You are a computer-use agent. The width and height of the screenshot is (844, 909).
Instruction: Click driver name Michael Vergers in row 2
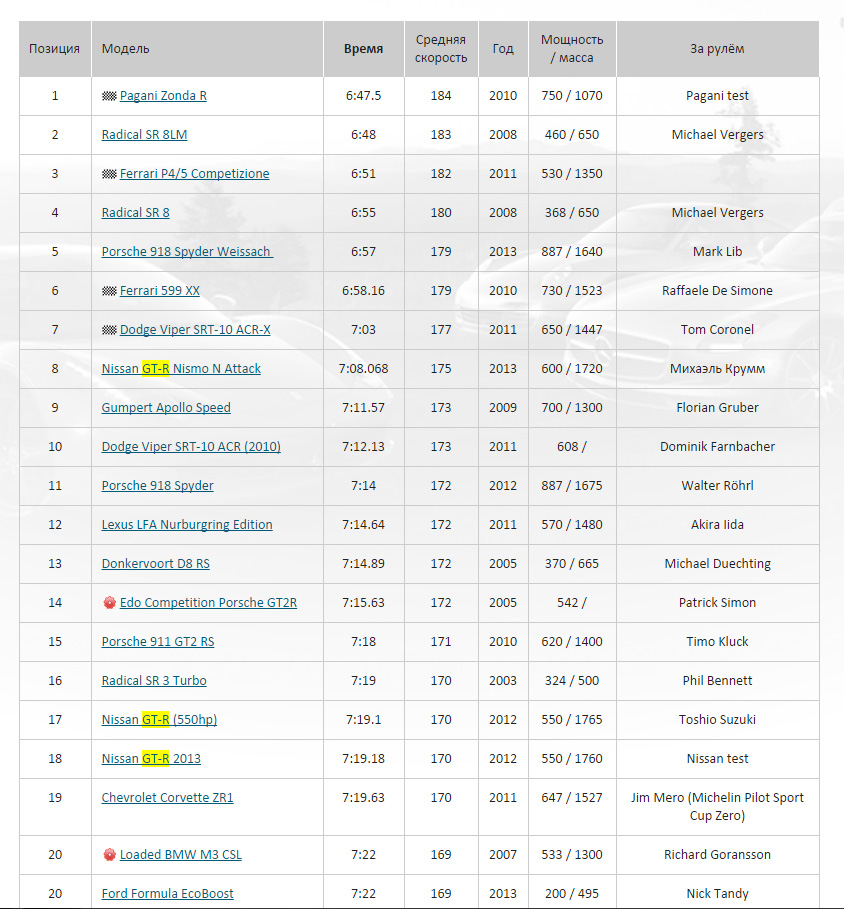pyautogui.click(x=717, y=134)
